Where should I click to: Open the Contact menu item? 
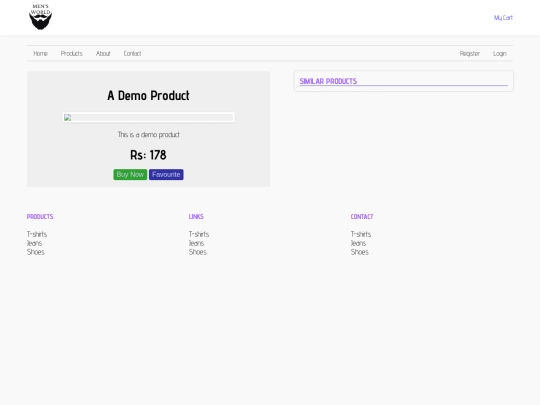point(132,53)
